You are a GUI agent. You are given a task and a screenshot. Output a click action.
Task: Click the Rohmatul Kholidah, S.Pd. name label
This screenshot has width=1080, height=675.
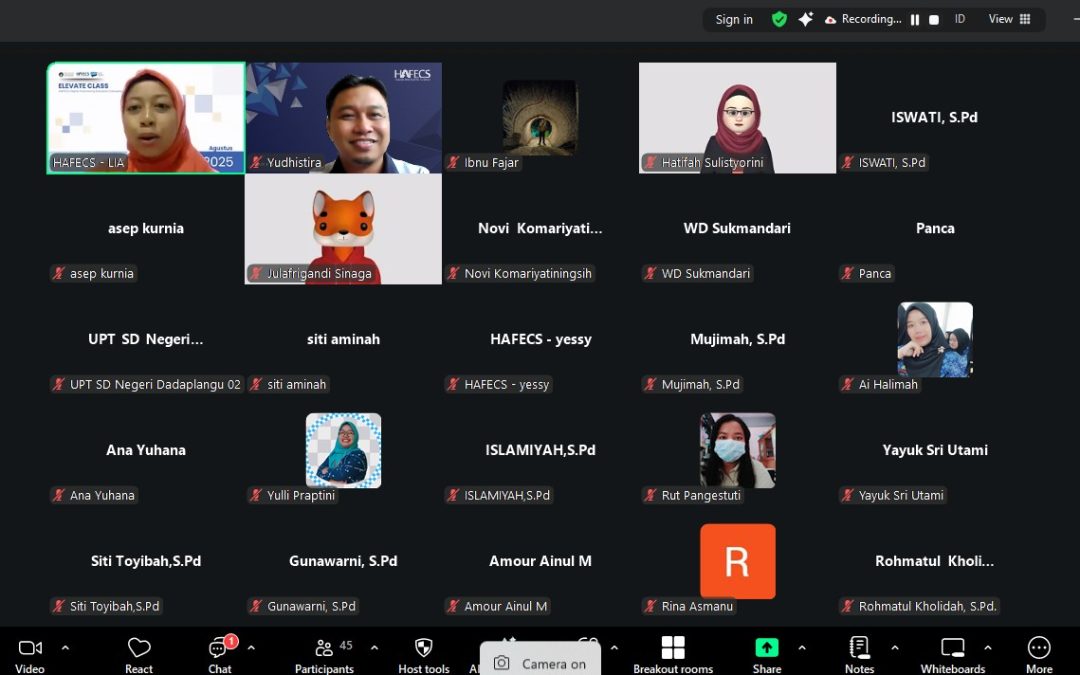pyautogui.click(x=920, y=606)
